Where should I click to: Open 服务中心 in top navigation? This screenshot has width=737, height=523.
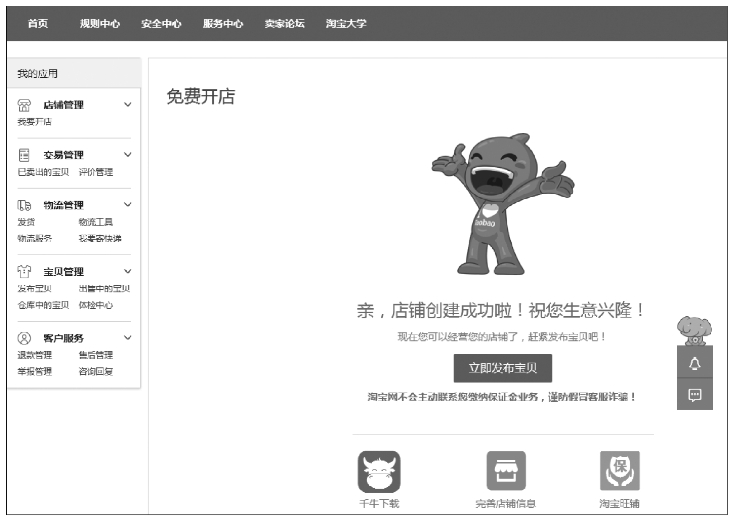point(223,23)
